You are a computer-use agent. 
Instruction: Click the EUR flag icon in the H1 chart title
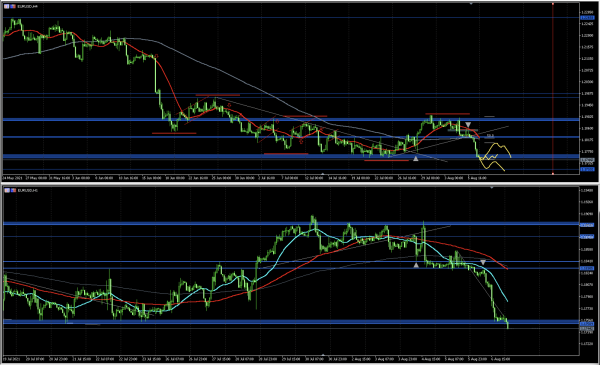click(x=7, y=190)
